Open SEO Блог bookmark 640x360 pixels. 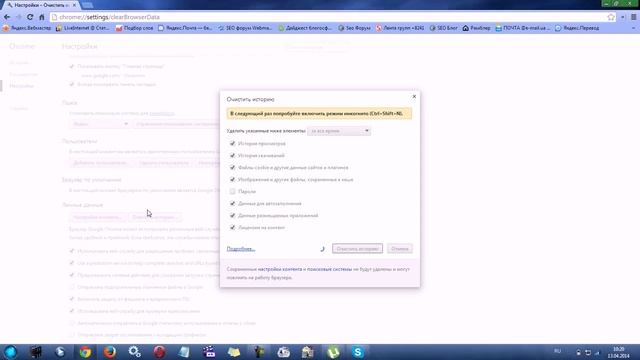[444, 28]
